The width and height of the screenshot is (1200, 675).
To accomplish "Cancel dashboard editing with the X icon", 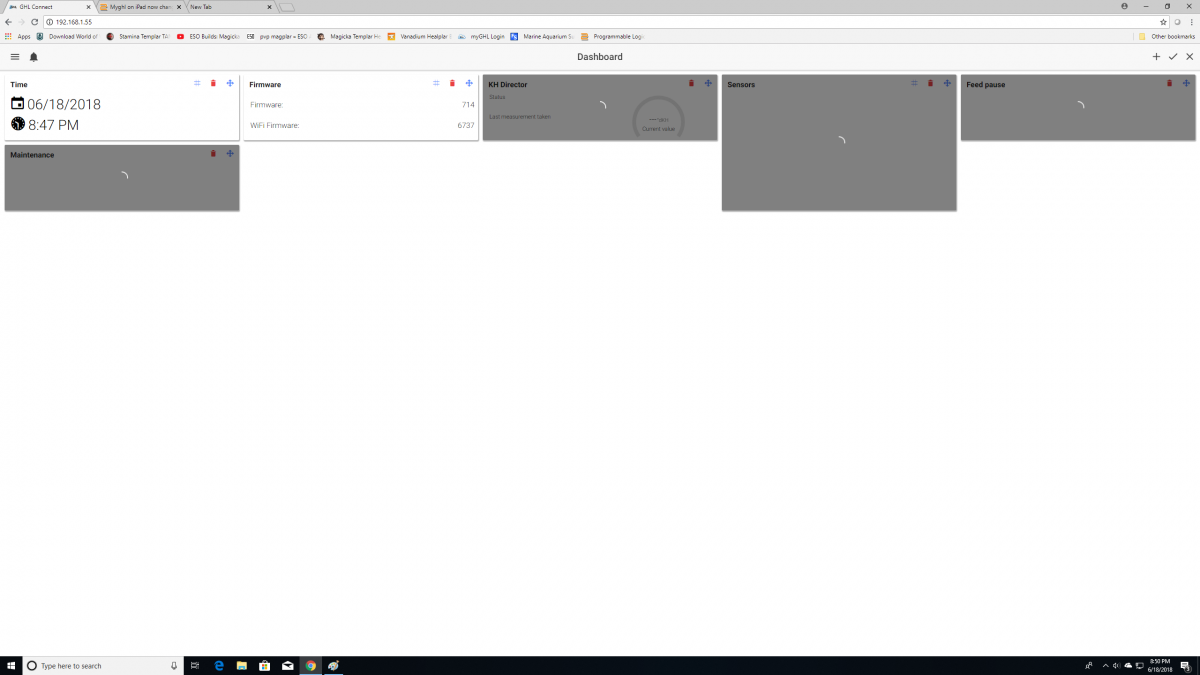I will pos(1189,57).
